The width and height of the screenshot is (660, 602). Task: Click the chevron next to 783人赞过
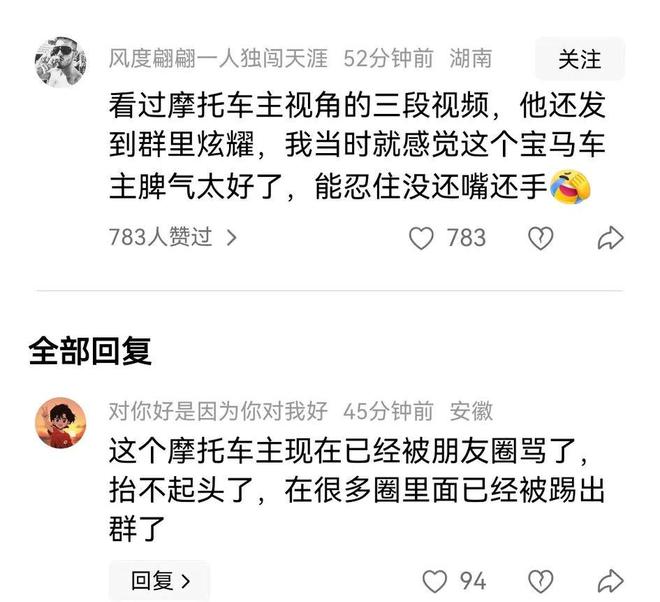pyautogui.click(x=232, y=238)
